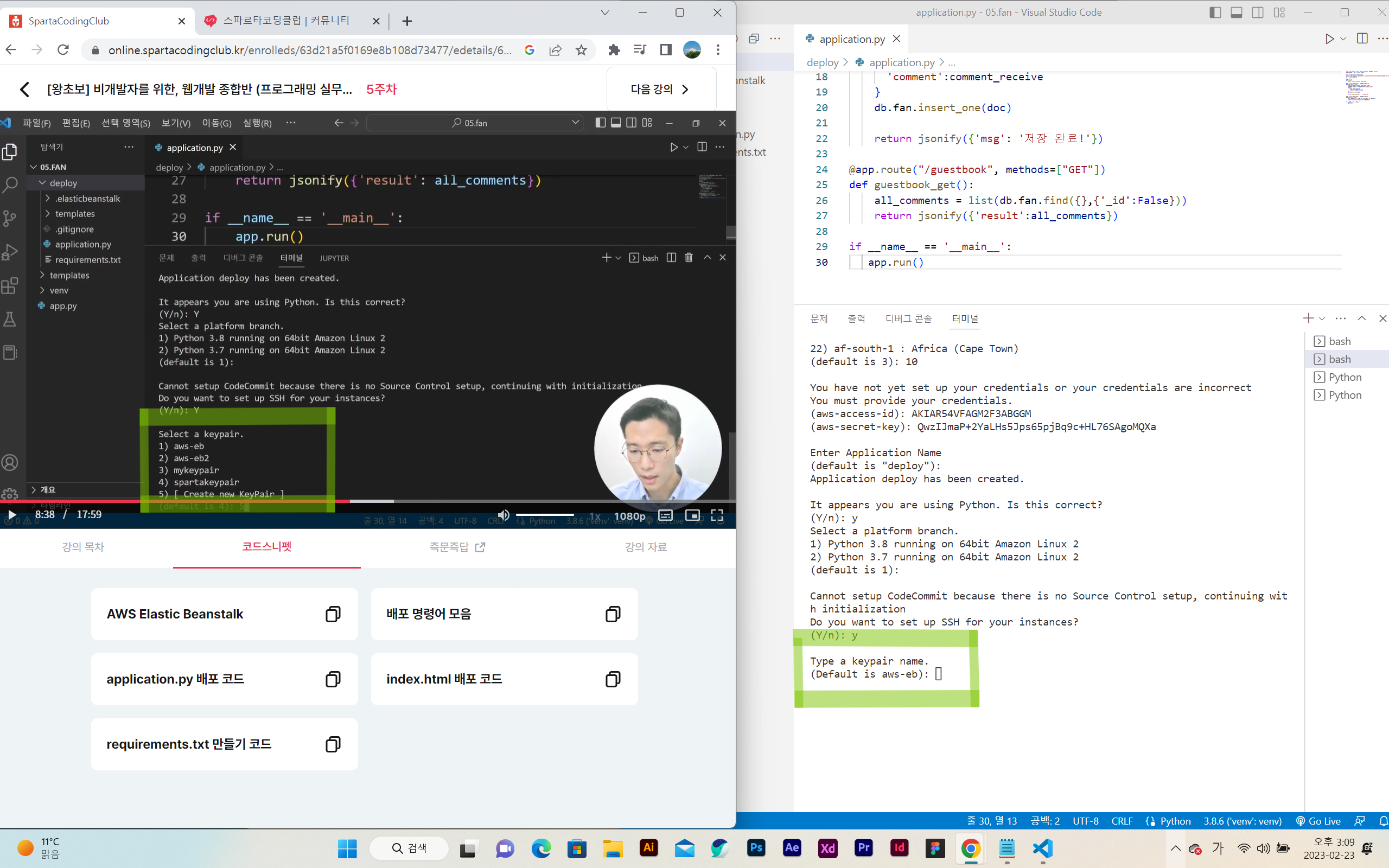Run the Python file in VS Code
This screenshot has width=1389, height=868.
click(1329, 39)
